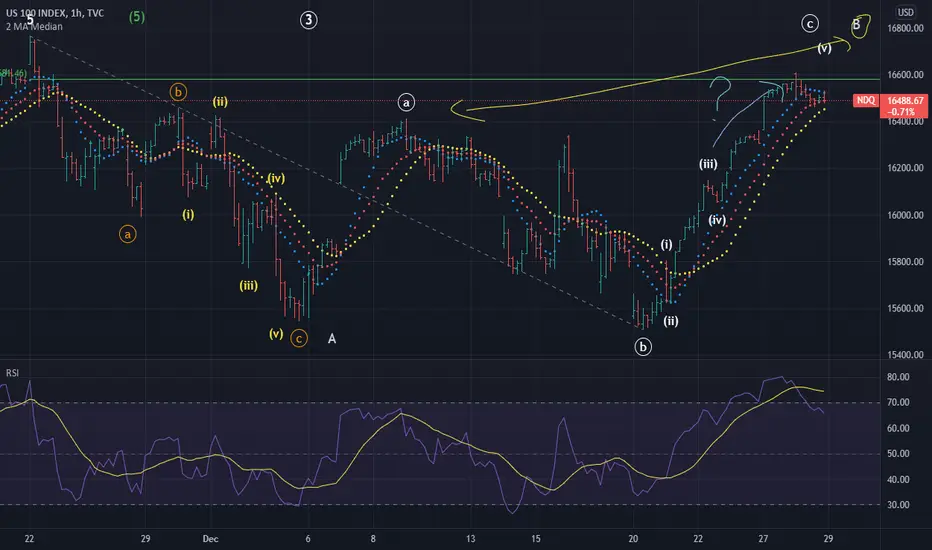Click the 16488.67 current price label
Image resolution: width=932 pixels, height=550 pixels.
click(905, 100)
